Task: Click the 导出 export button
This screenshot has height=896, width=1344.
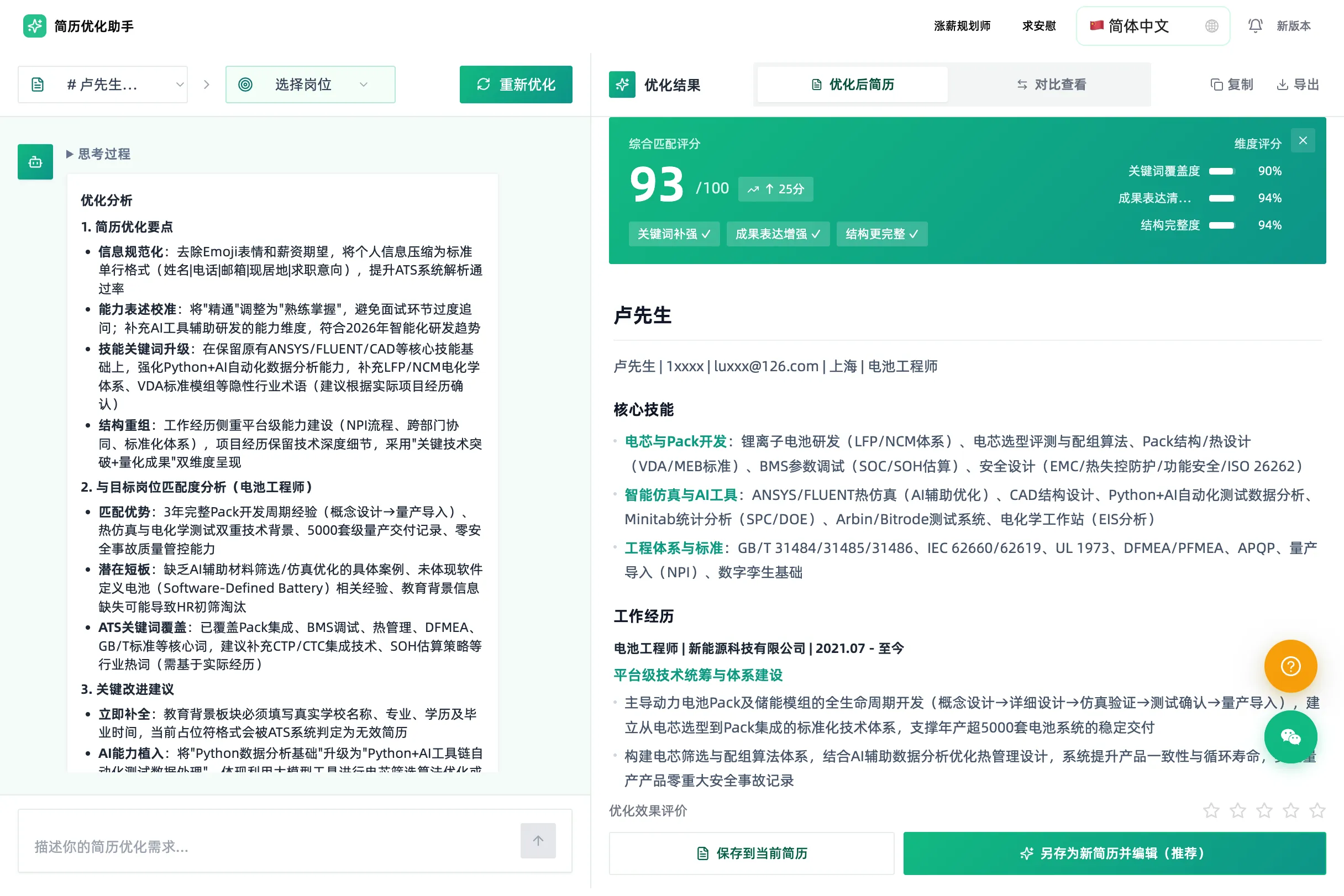Action: (1298, 85)
